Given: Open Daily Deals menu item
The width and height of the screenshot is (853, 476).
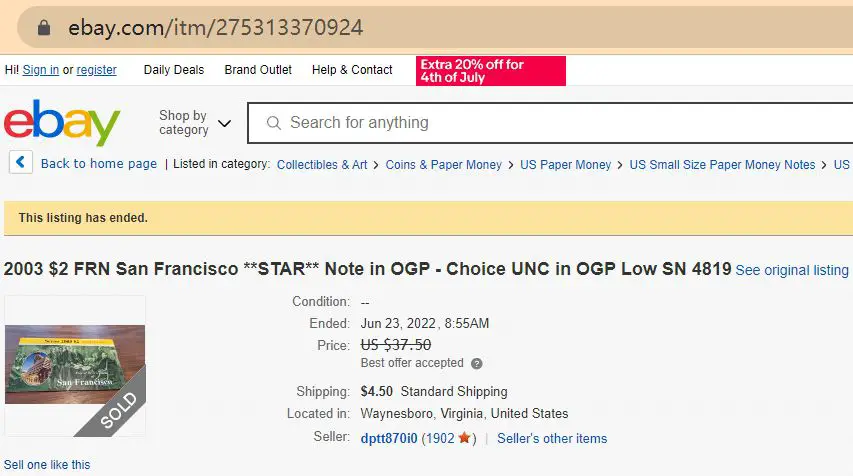Looking at the screenshot, I should click(174, 70).
